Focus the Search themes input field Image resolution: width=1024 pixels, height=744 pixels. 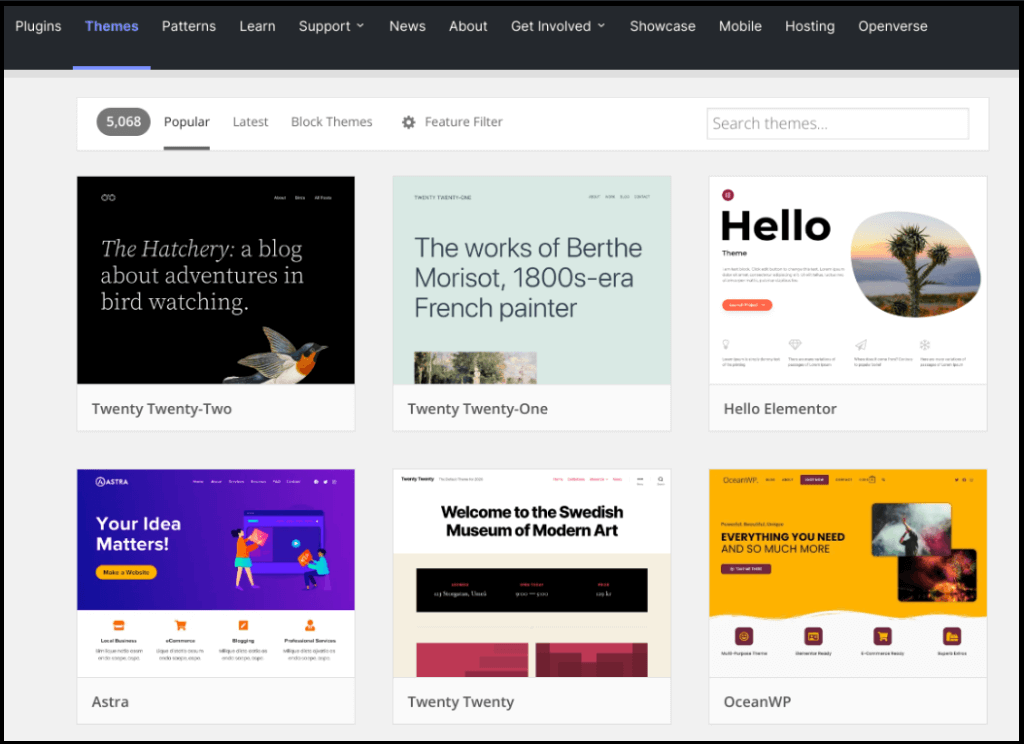click(x=838, y=123)
